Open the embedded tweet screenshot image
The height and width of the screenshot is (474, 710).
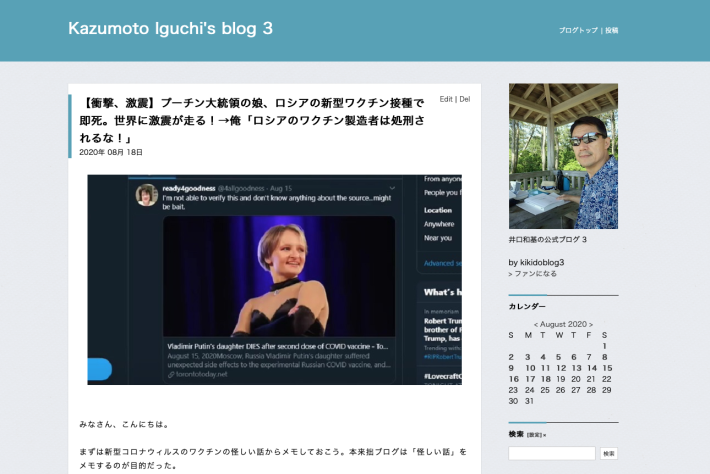[x=274, y=280]
